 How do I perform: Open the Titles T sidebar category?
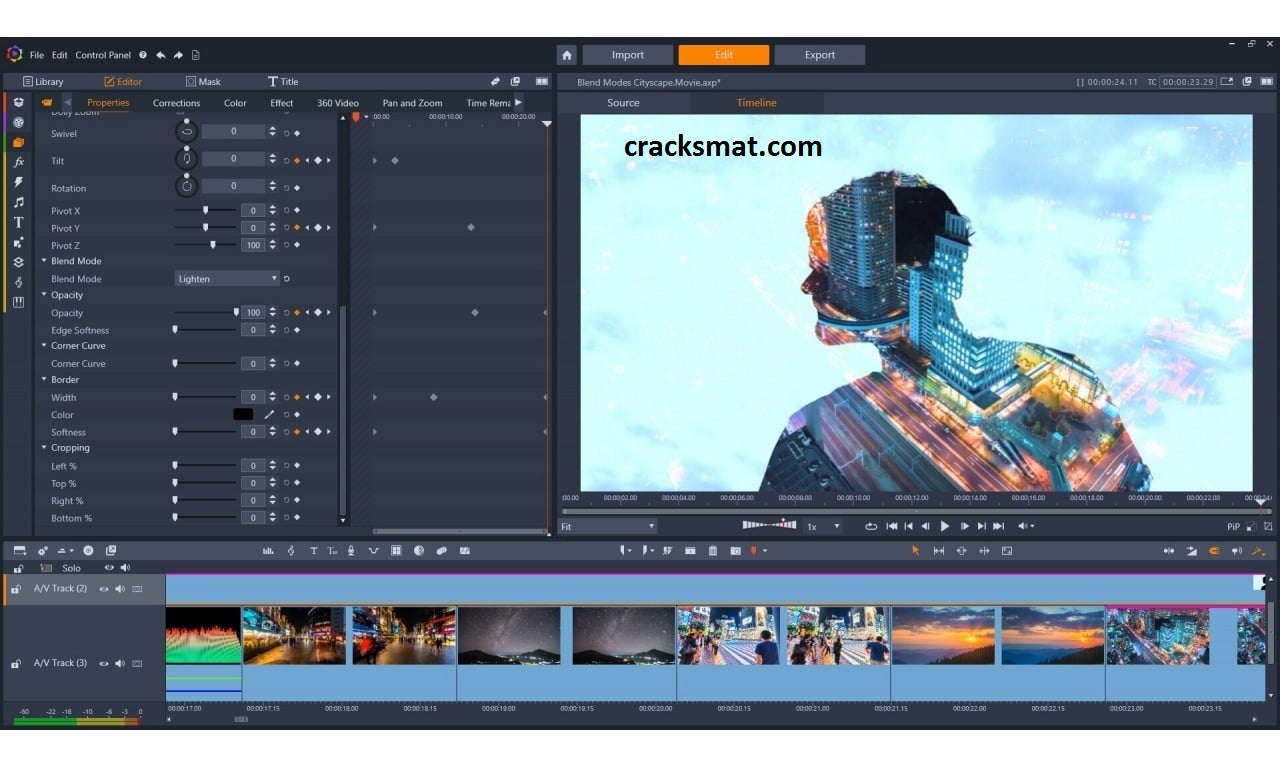[x=18, y=222]
